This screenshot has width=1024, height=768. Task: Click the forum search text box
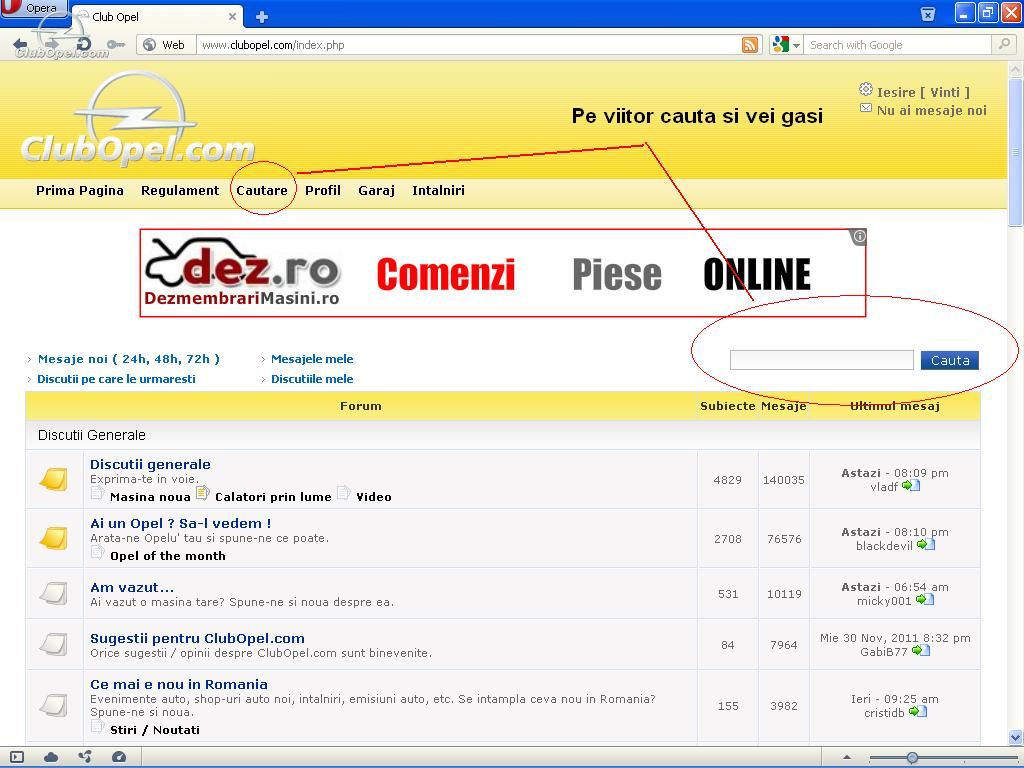pyautogui.click(x=822, y=360)
